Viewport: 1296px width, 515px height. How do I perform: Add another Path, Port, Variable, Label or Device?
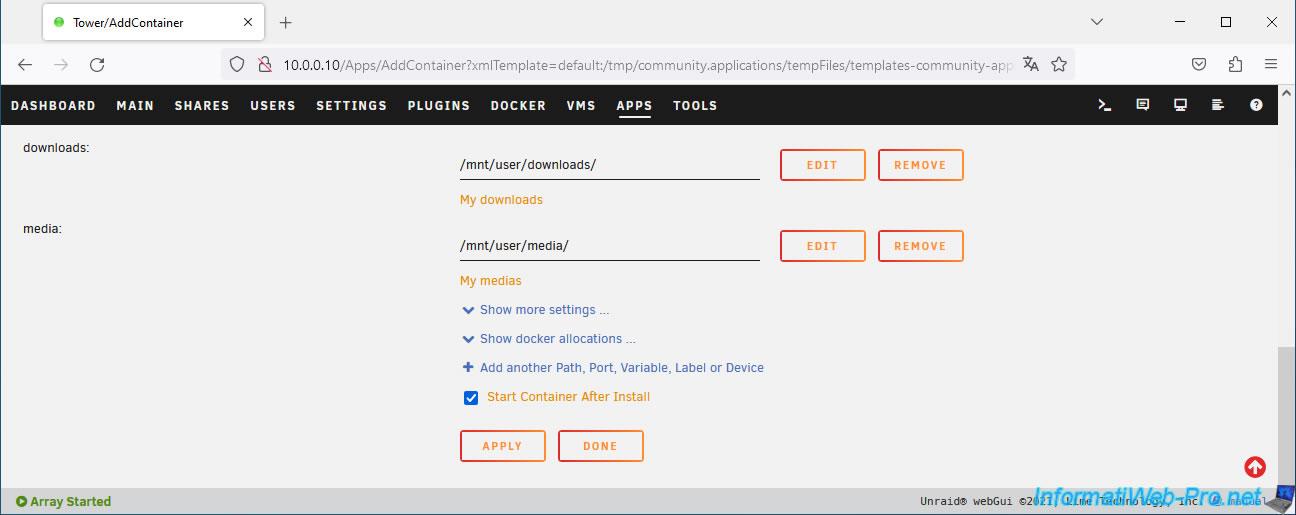pyautogui.click(x=620, y=368)
